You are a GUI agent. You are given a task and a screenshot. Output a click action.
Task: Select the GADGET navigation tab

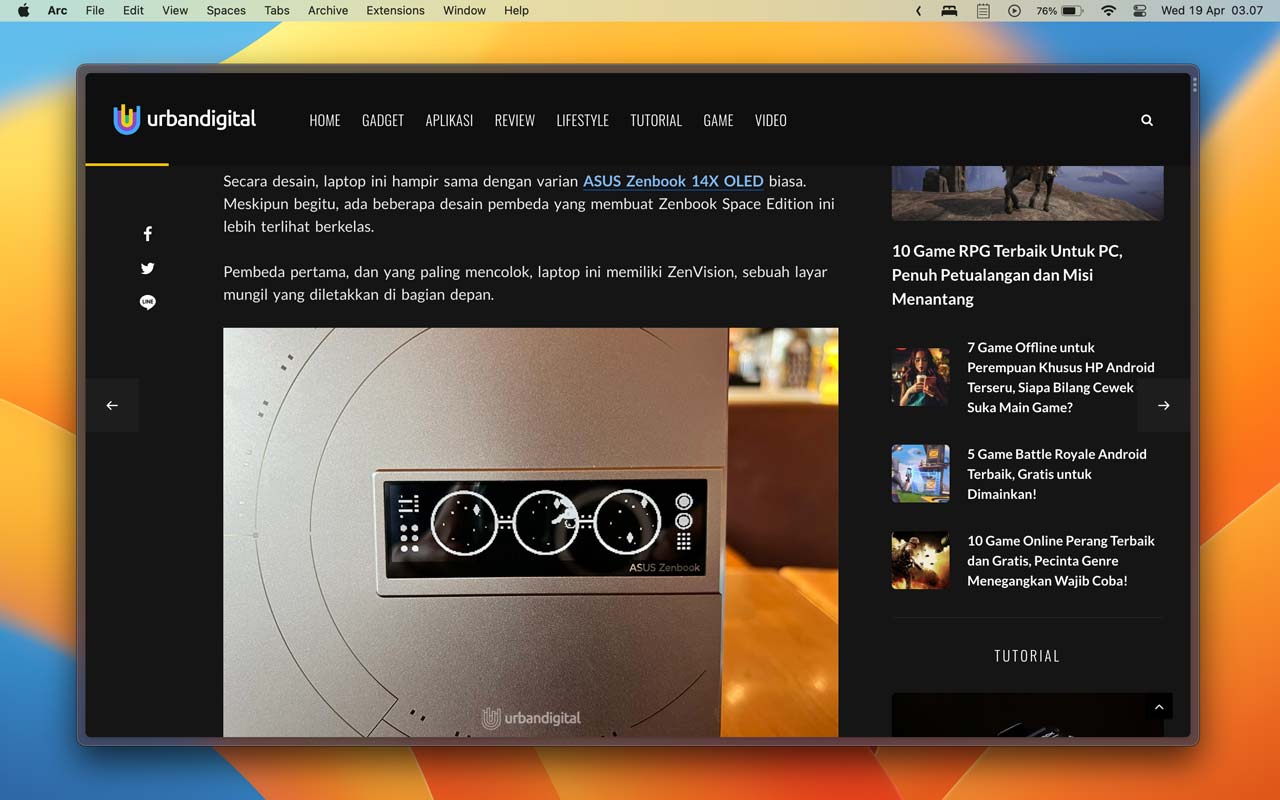(383, 120)
